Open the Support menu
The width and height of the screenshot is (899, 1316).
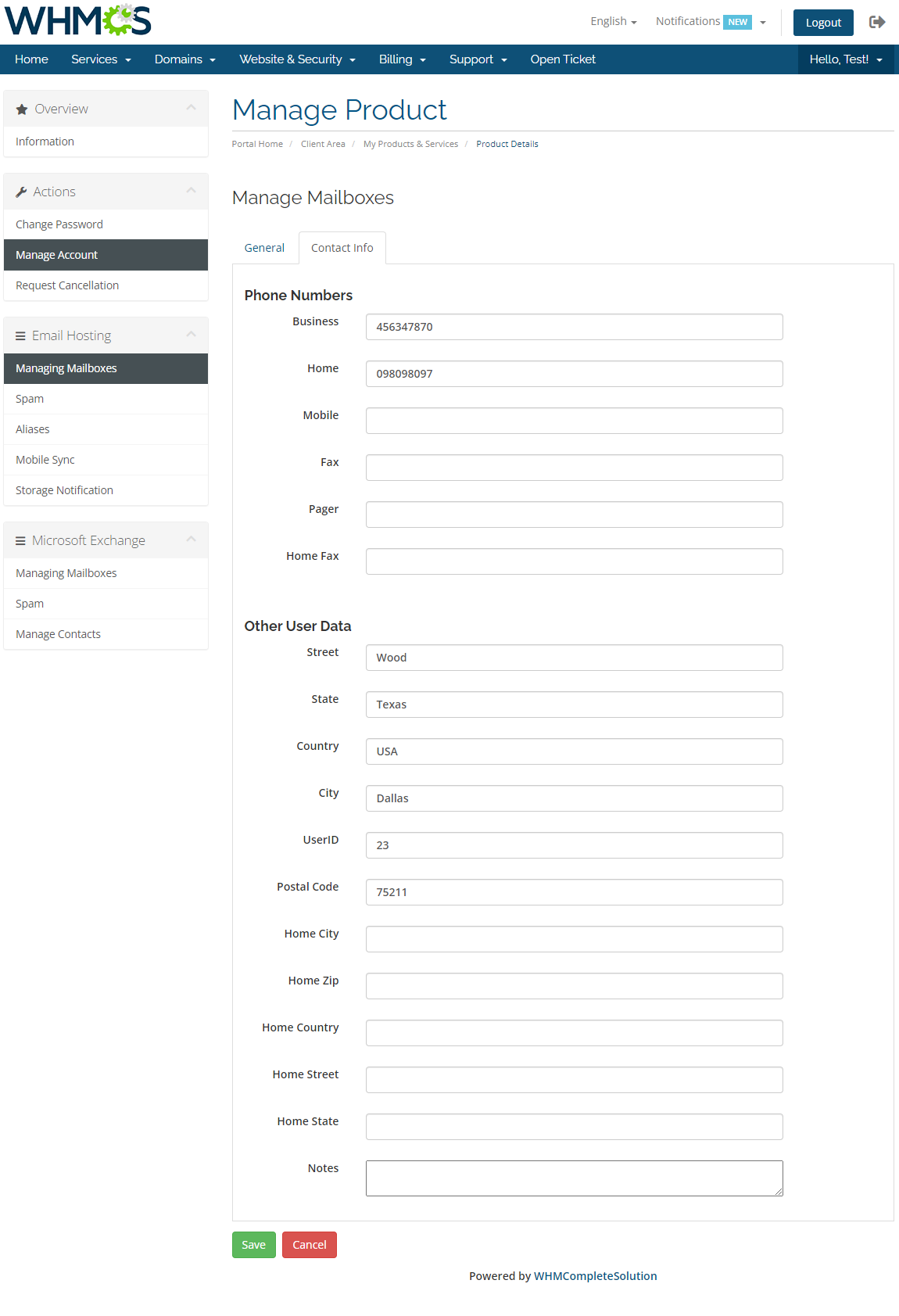478,59
